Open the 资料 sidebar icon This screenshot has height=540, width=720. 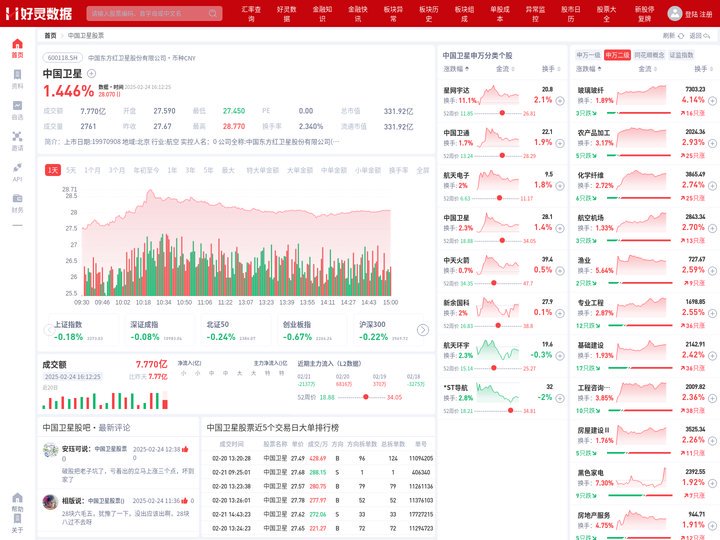(x=17, y=74)
